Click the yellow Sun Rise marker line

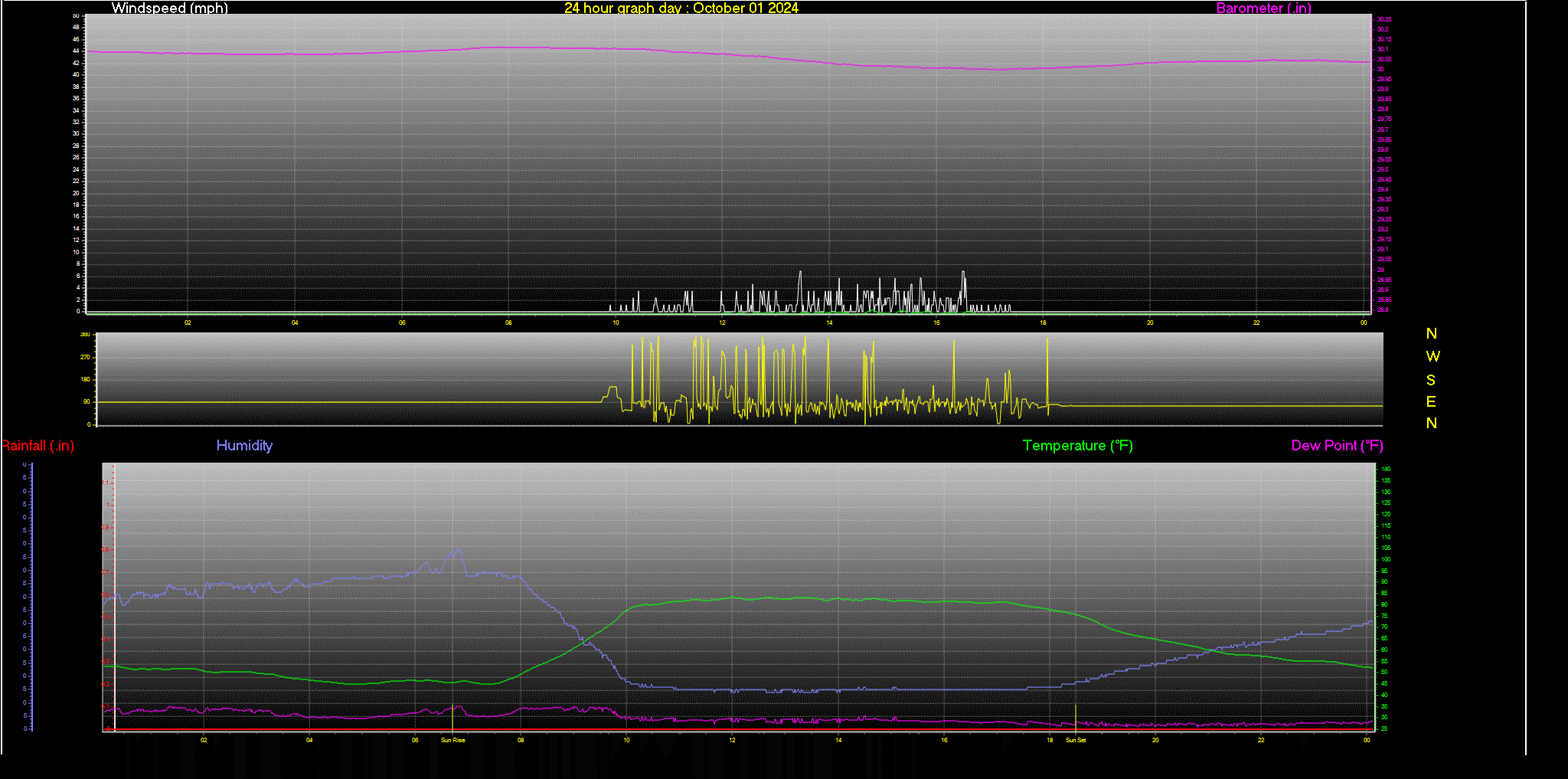click(x=452, y=718)
